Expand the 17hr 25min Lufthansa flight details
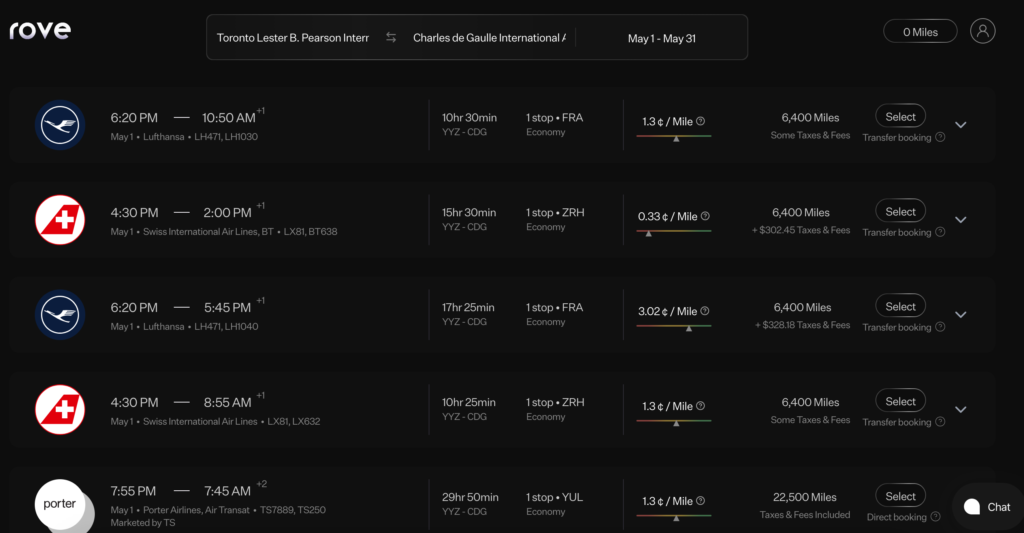 [961, 315]
